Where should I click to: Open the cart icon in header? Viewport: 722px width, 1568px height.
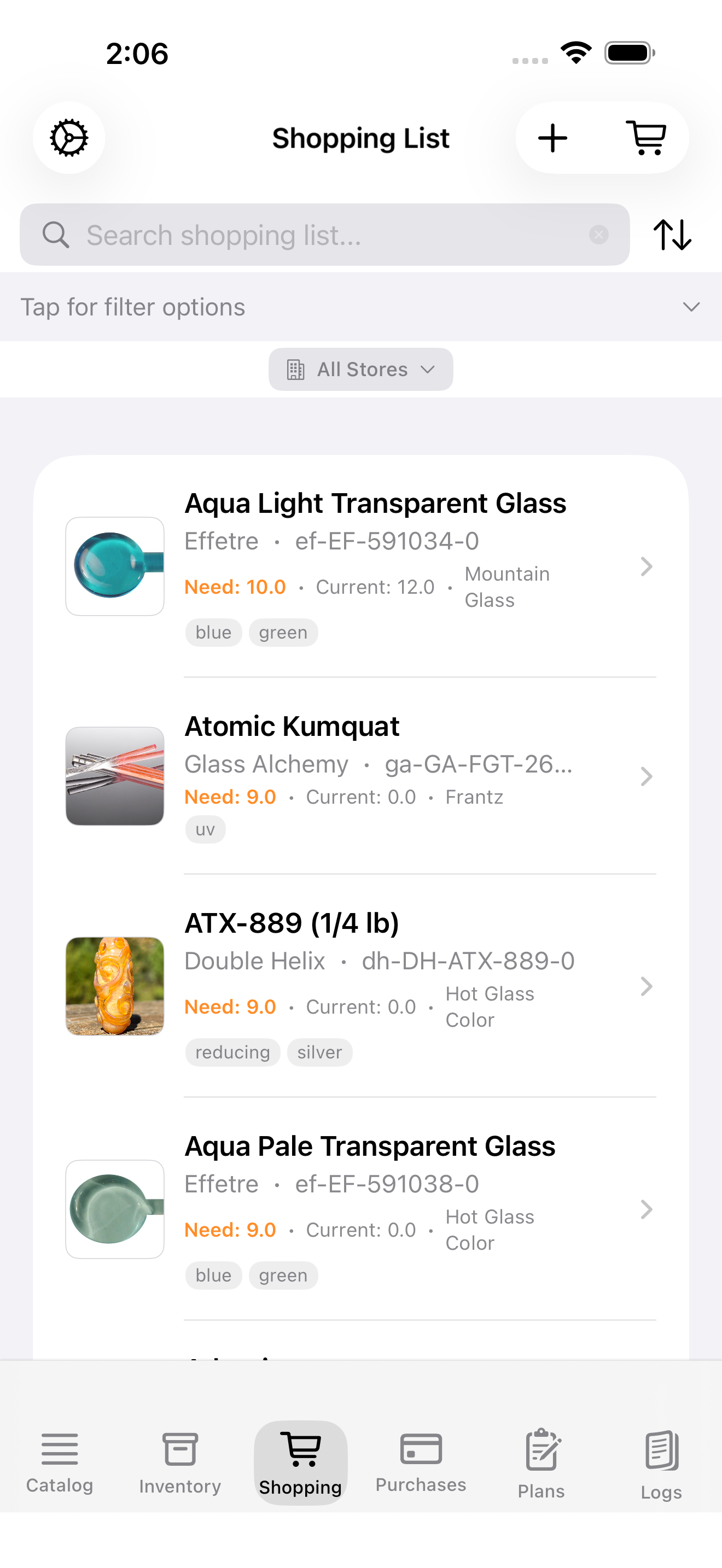click(646, 138)
